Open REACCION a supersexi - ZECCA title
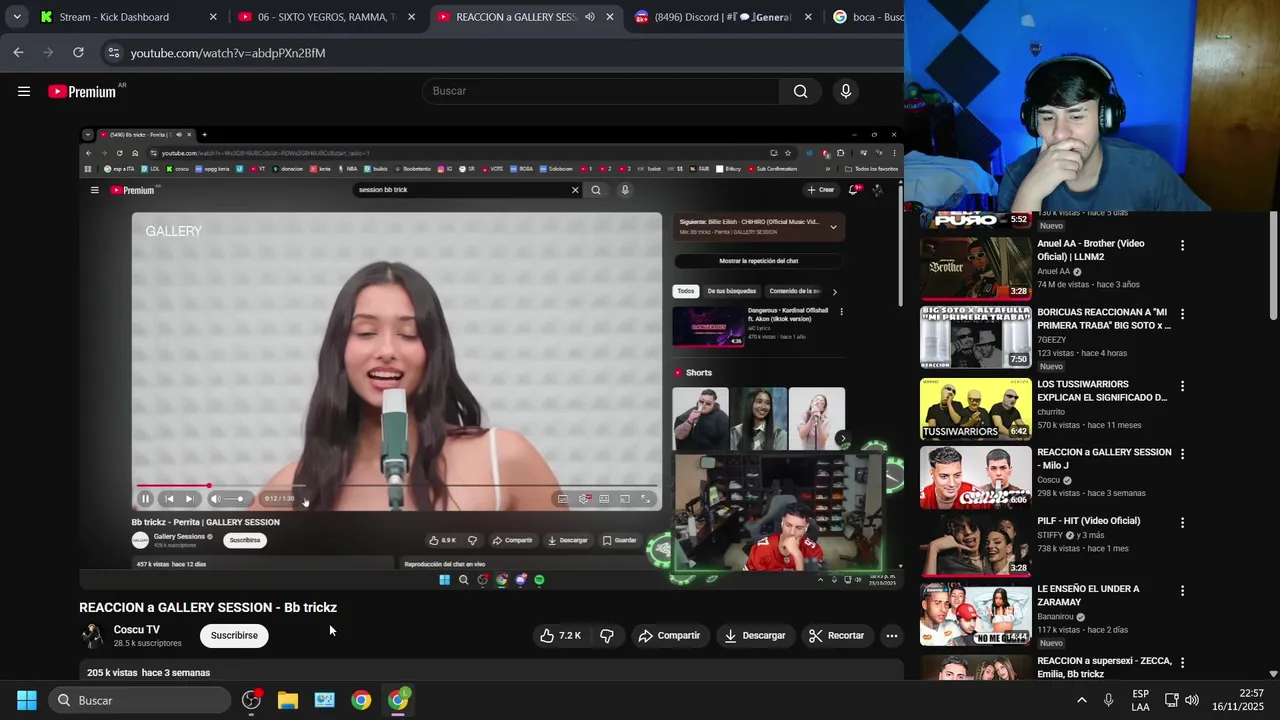This screenshot has width=1280, height=720. [x=1104, y=668]
